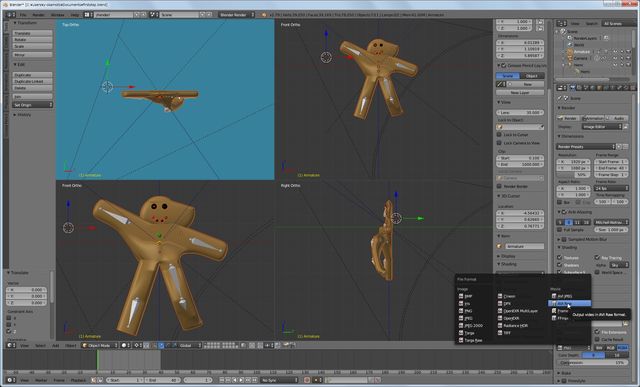This screenshot has width=640, height=387.
Task: Toggle the Render Border checkbox
Action: pyautogui.click(x=499, y=186)
